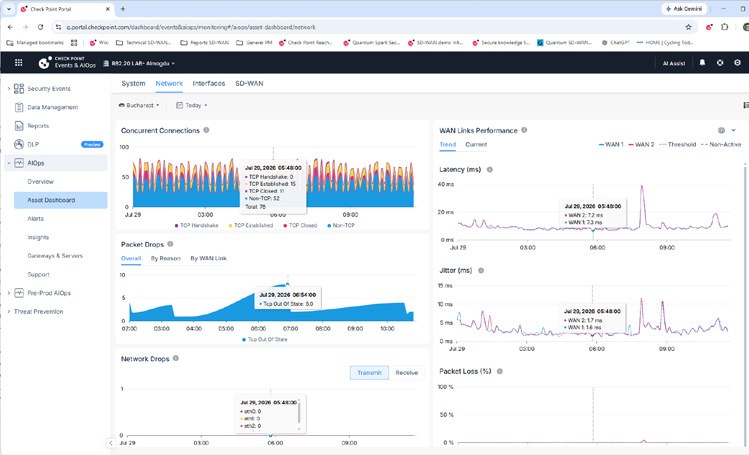Switch to the System tab

(133, 83)
